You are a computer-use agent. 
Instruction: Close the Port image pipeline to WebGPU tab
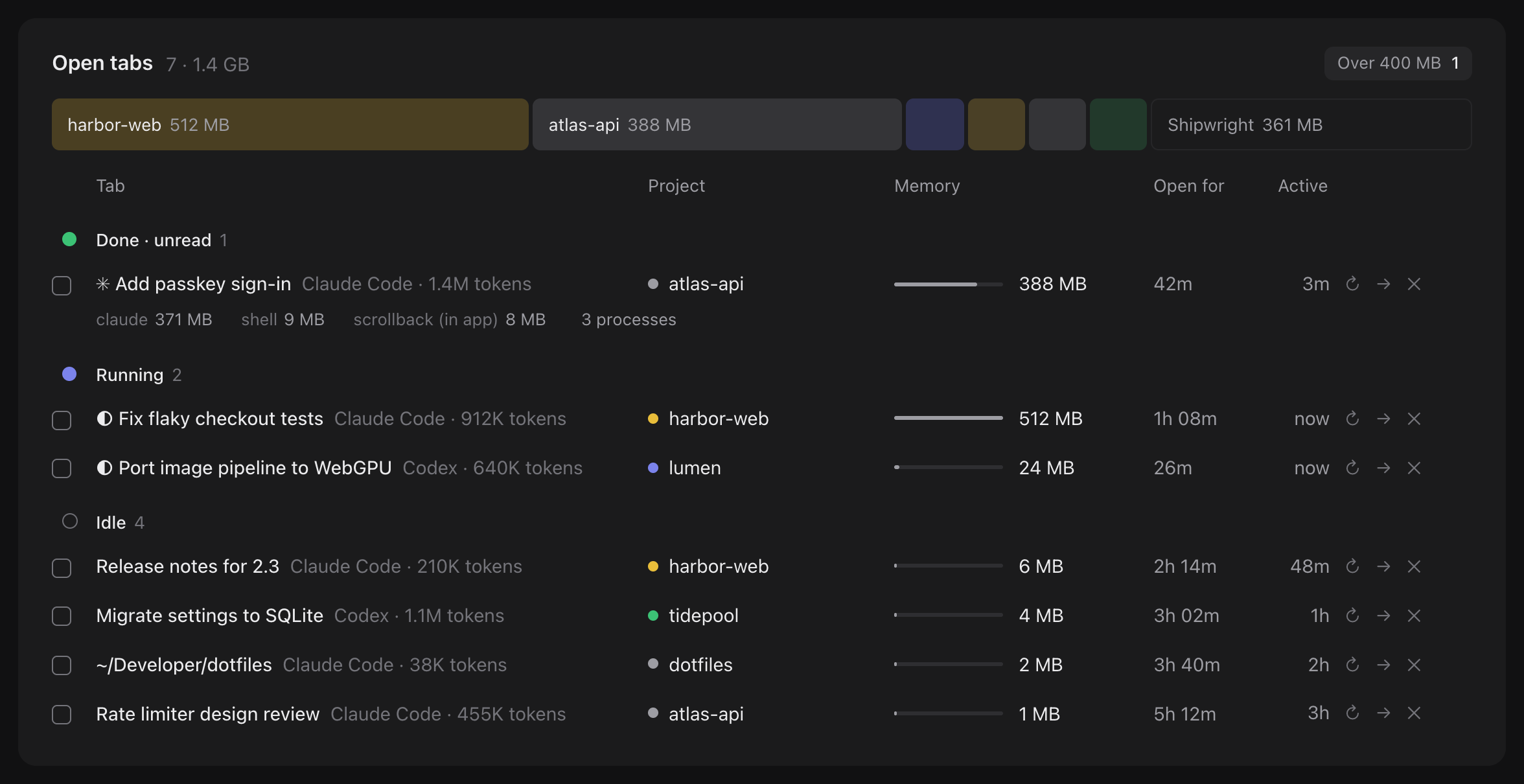pyautogui.click(x=1414, y=468)
